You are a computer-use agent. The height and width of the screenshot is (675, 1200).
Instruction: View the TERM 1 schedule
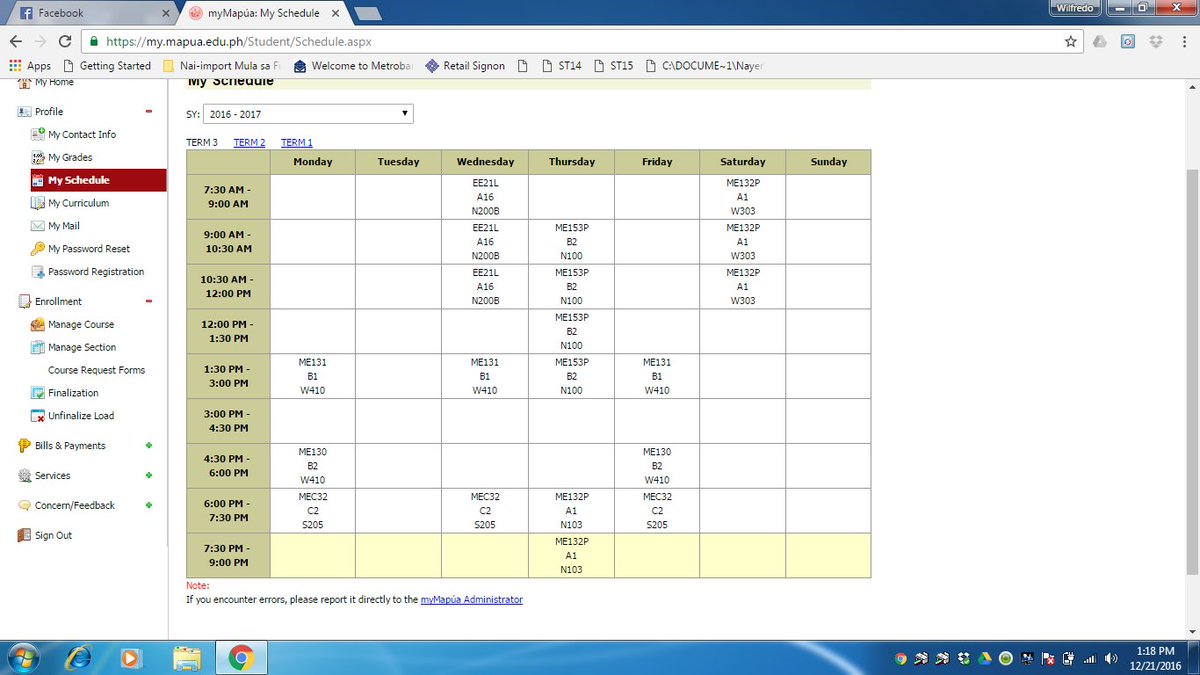[297, 143]
